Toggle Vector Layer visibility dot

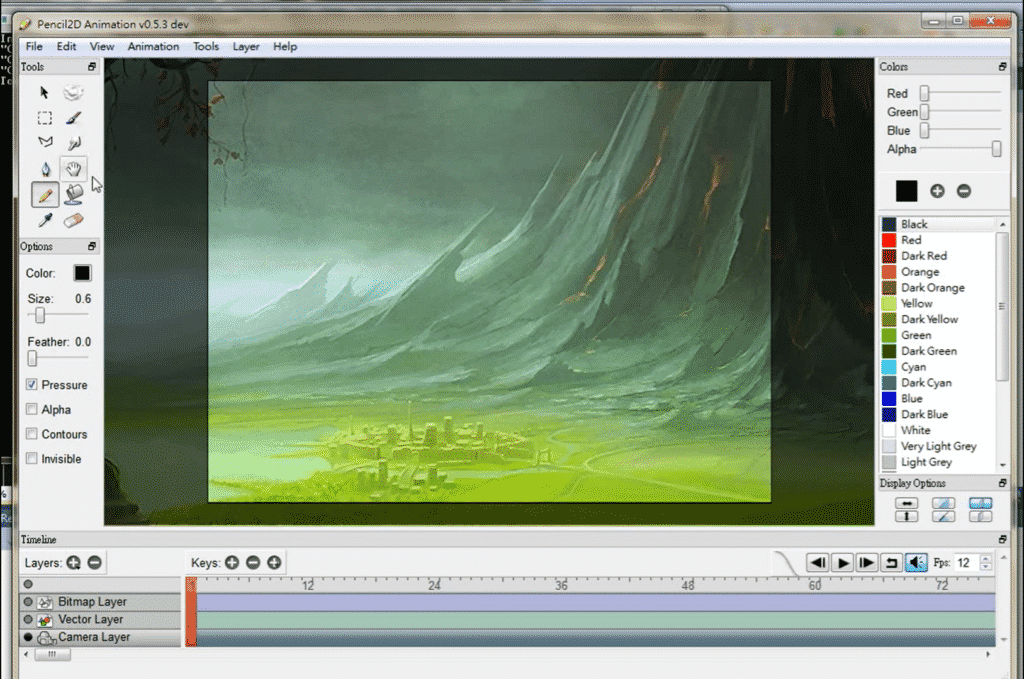[x=28, y=620]
